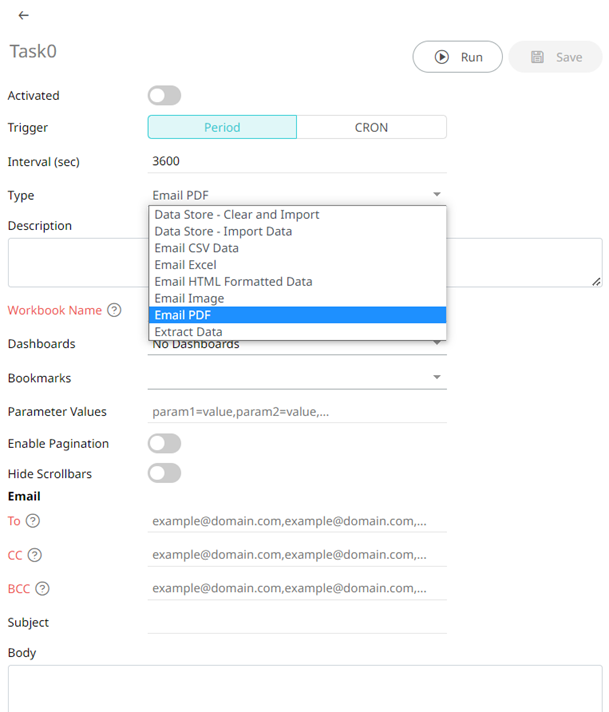Click the help icon beside To
This screenshot has width=609, height=712.
(33, 520)
